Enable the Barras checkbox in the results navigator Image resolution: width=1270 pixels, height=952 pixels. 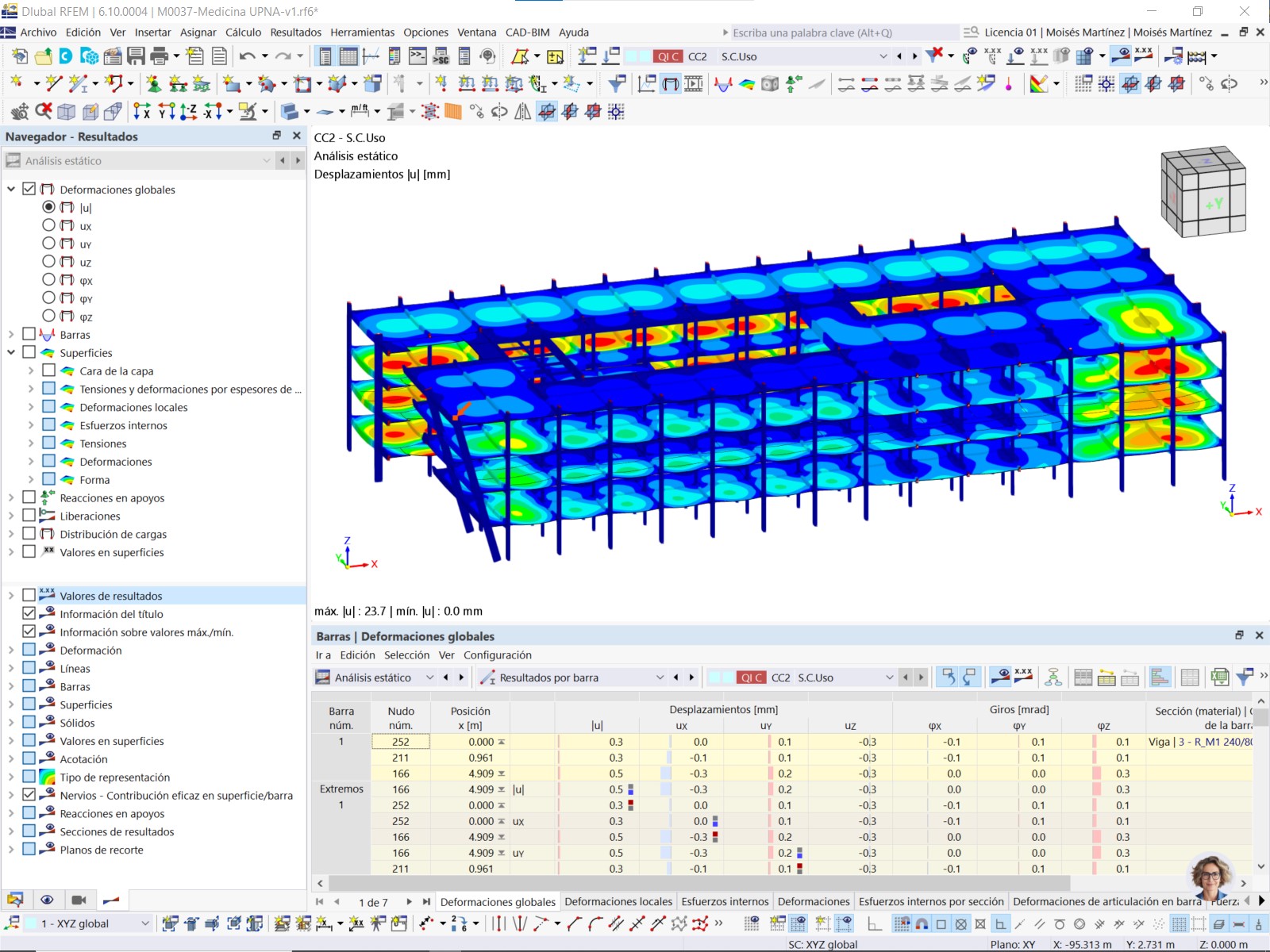coord(29,334)
